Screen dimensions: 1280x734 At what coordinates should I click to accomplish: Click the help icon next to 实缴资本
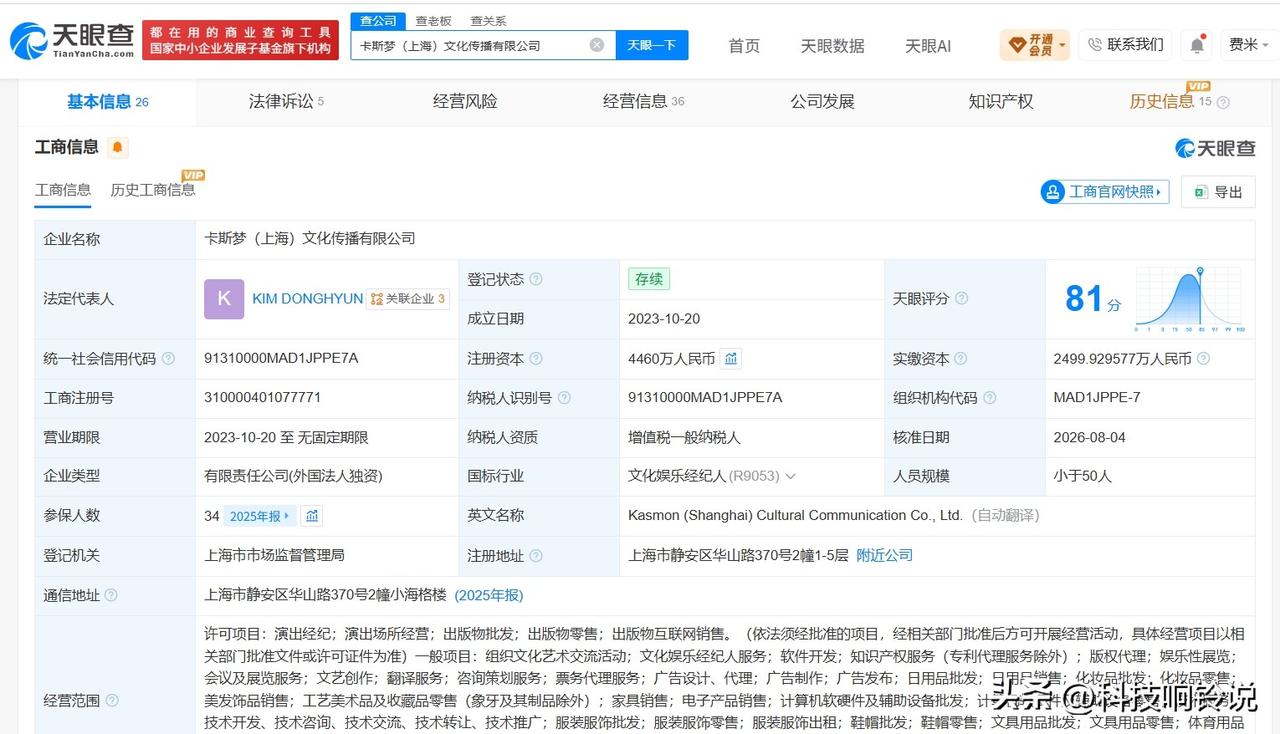tap(961, 358)
